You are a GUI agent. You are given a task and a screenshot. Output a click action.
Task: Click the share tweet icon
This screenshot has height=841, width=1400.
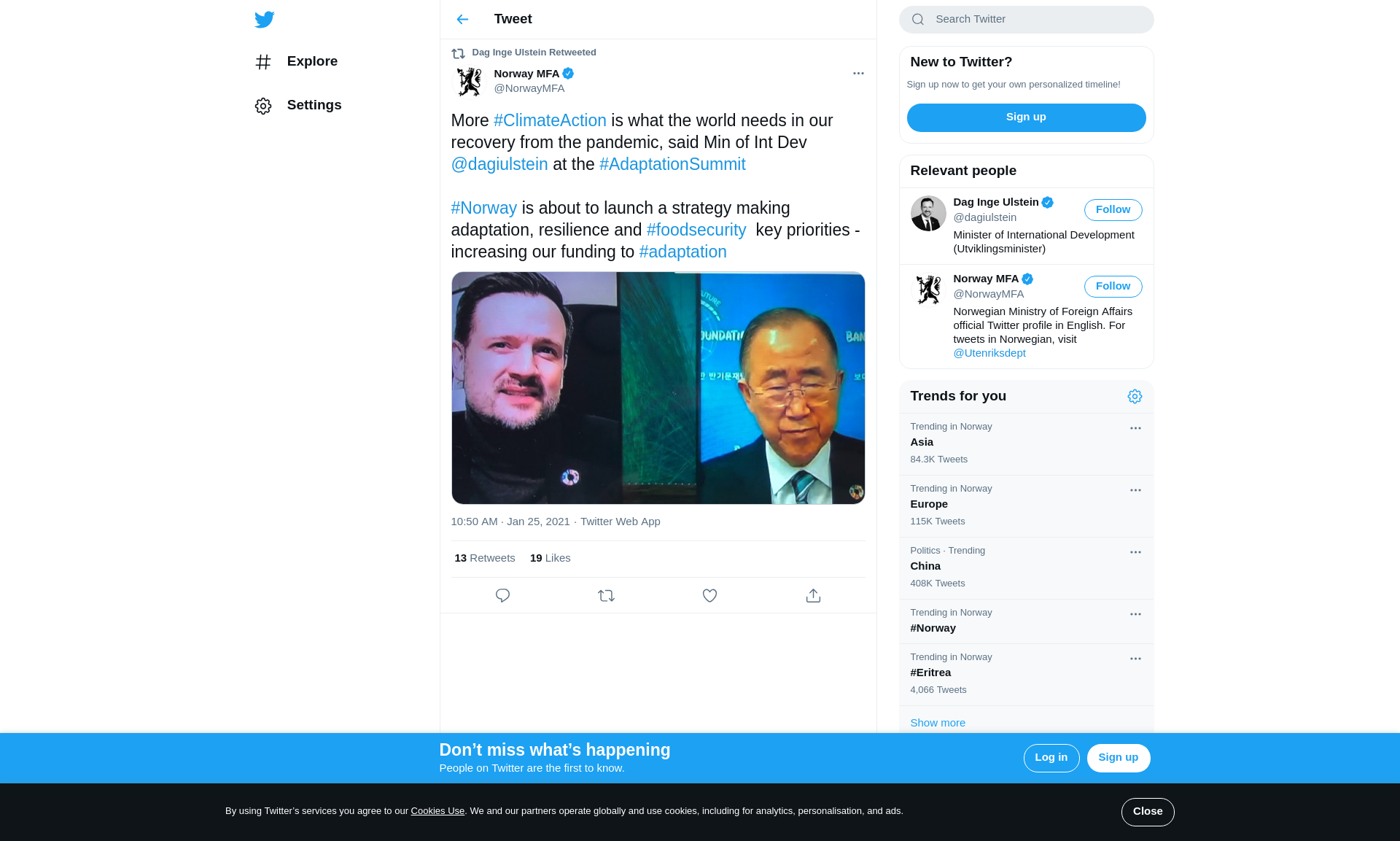[813, 596]
